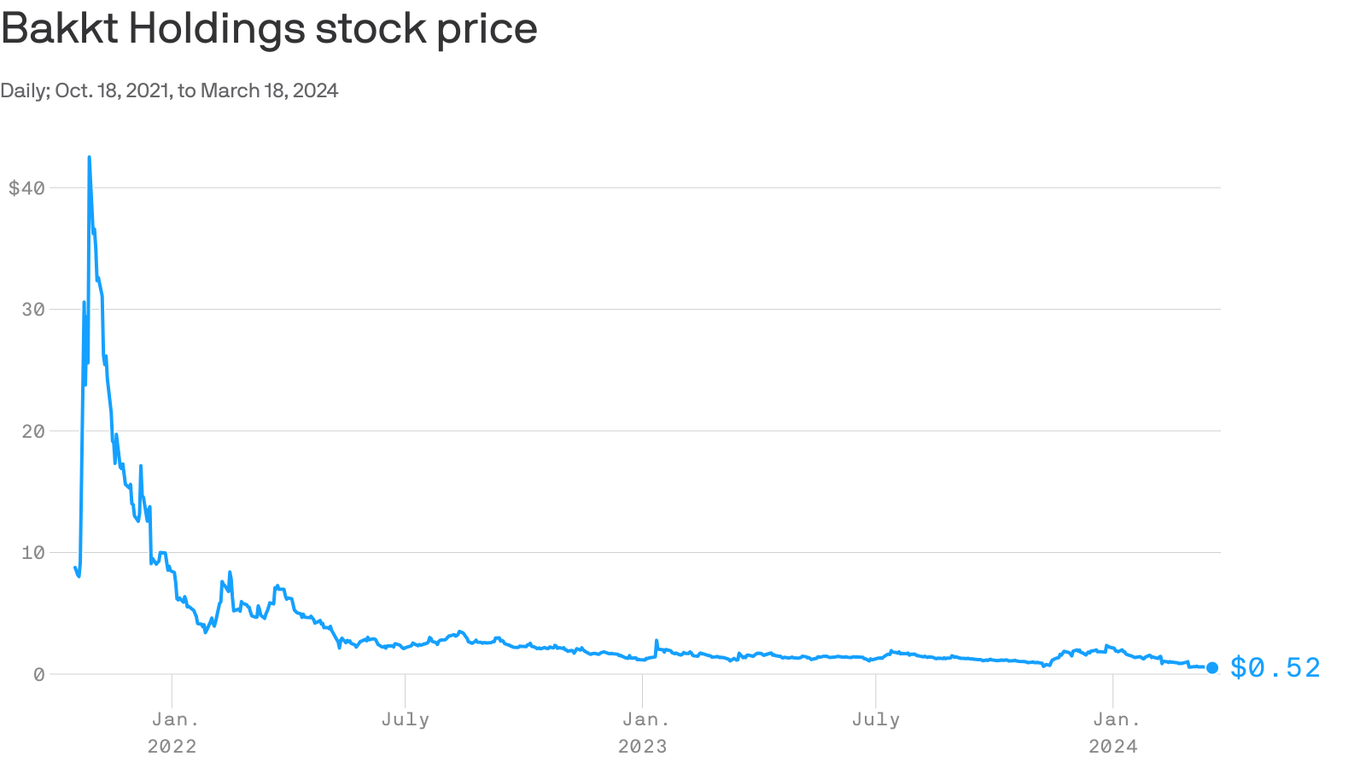Click the 2023 year label
Image resolution: width=1366 pixels, height=768 pixels.
pos(642,746)
